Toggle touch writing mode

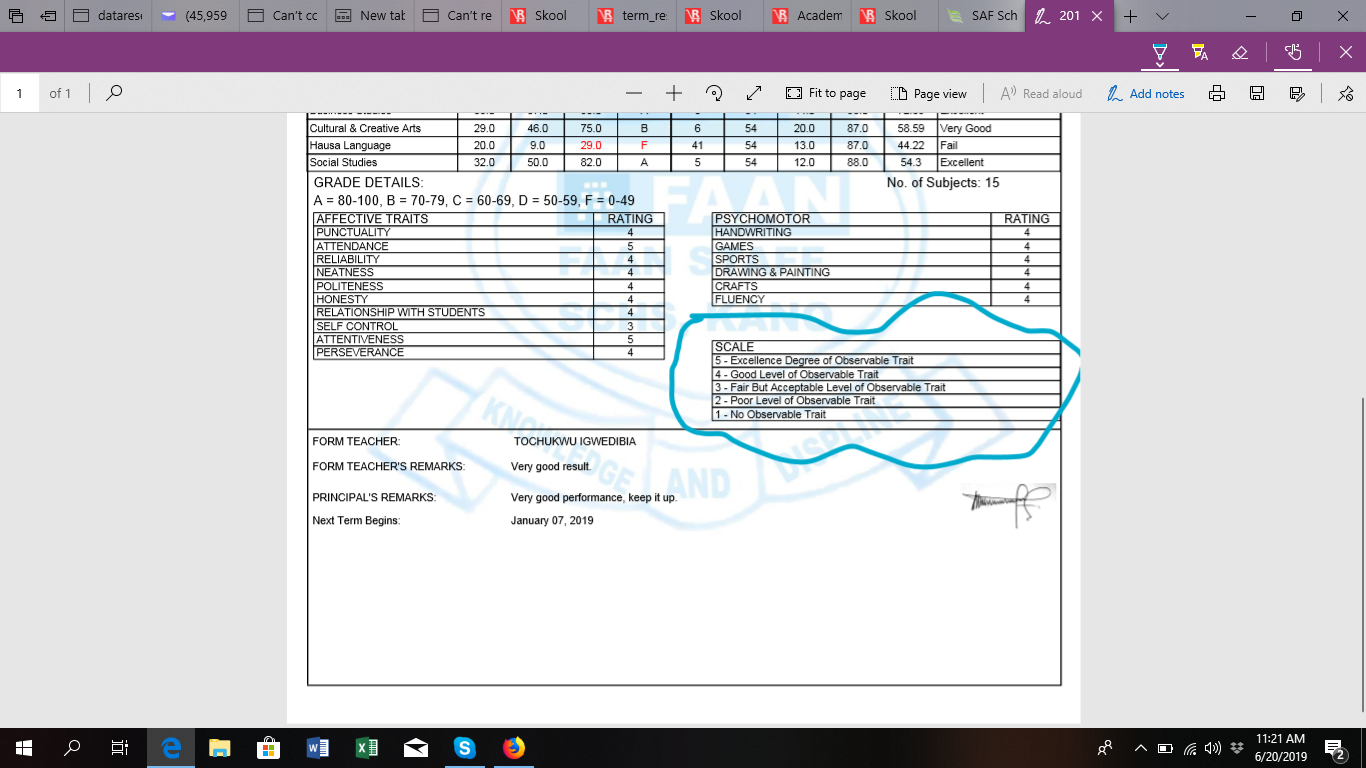click(1293, 53)
